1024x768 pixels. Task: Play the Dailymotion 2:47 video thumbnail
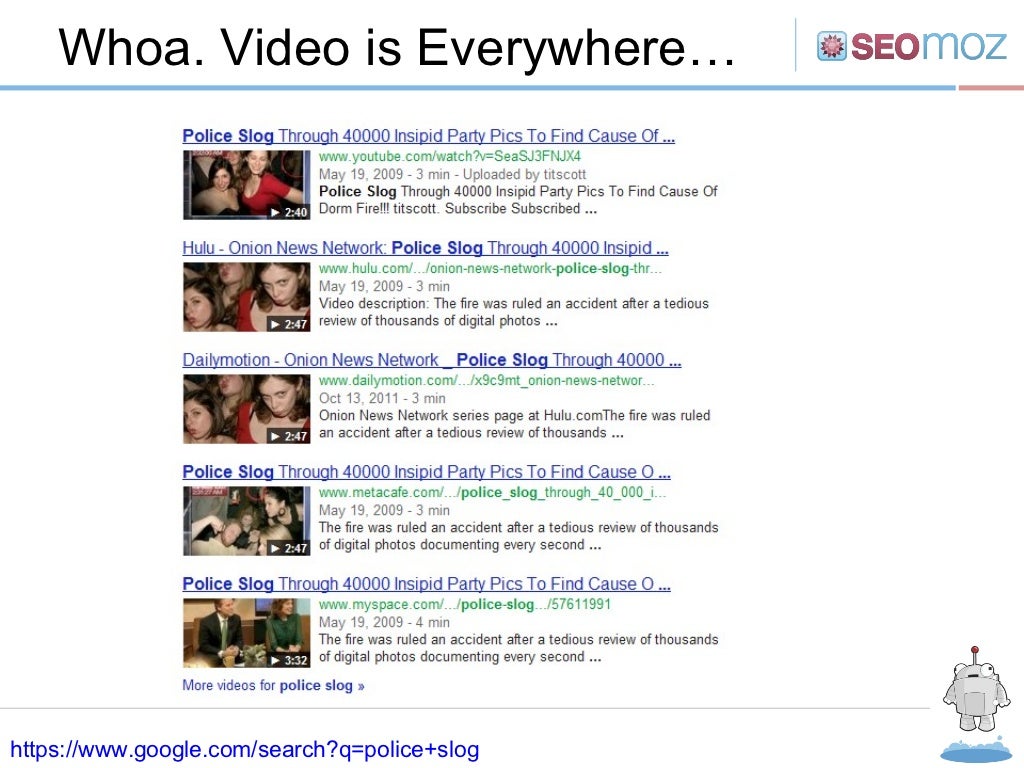point(246,409)
